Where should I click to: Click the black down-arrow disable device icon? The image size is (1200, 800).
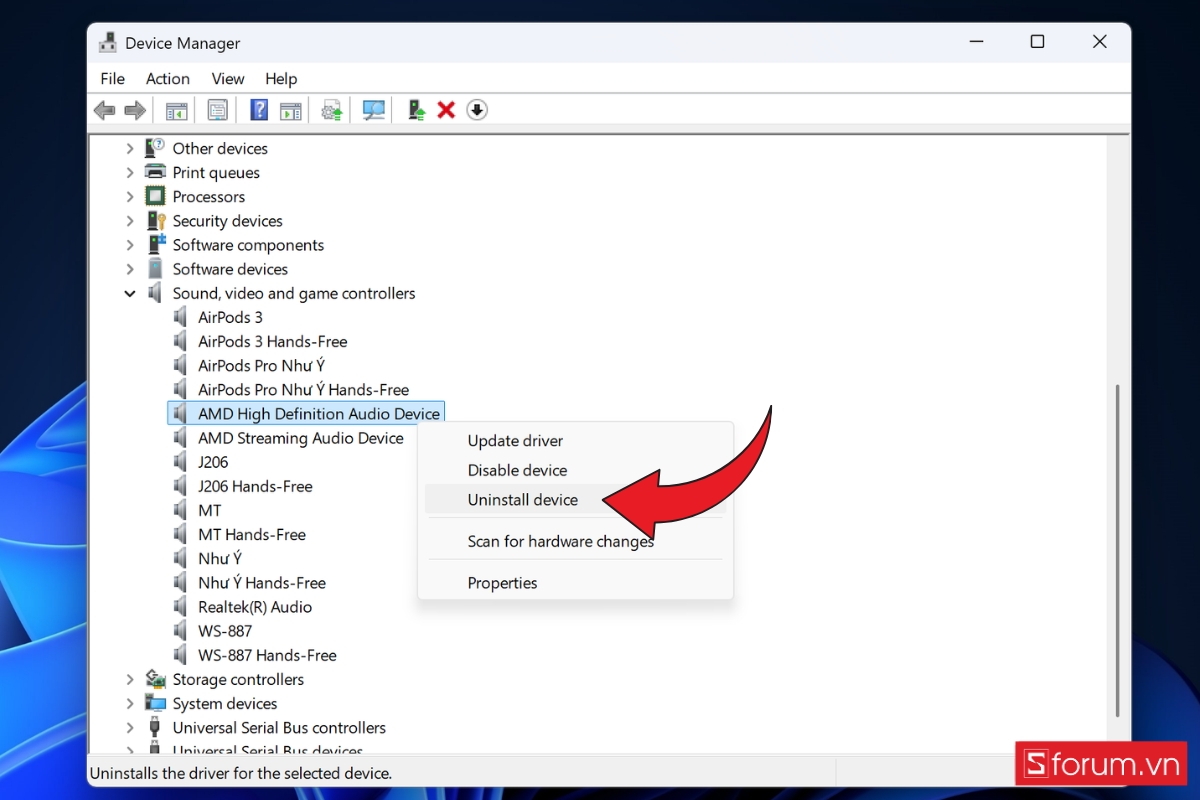477,110
